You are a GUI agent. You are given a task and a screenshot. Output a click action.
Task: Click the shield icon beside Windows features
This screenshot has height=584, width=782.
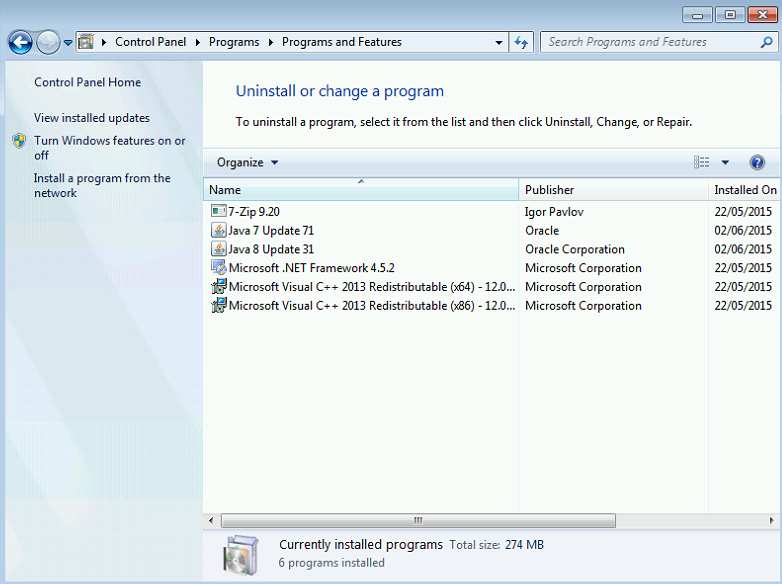pyautogui.click(x=19, y=141)
